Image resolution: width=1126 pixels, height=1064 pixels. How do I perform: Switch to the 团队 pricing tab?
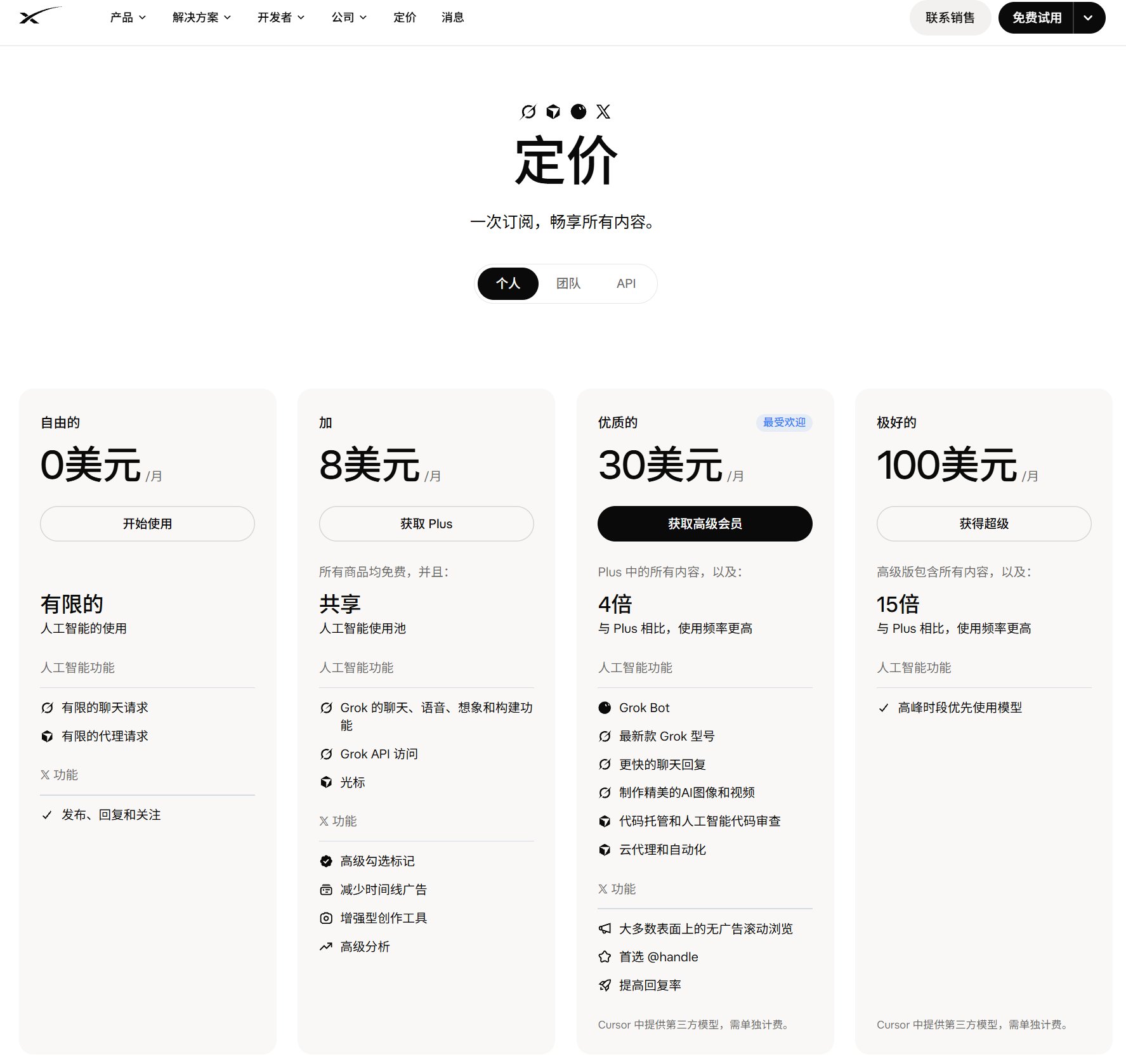click(568, 283)
